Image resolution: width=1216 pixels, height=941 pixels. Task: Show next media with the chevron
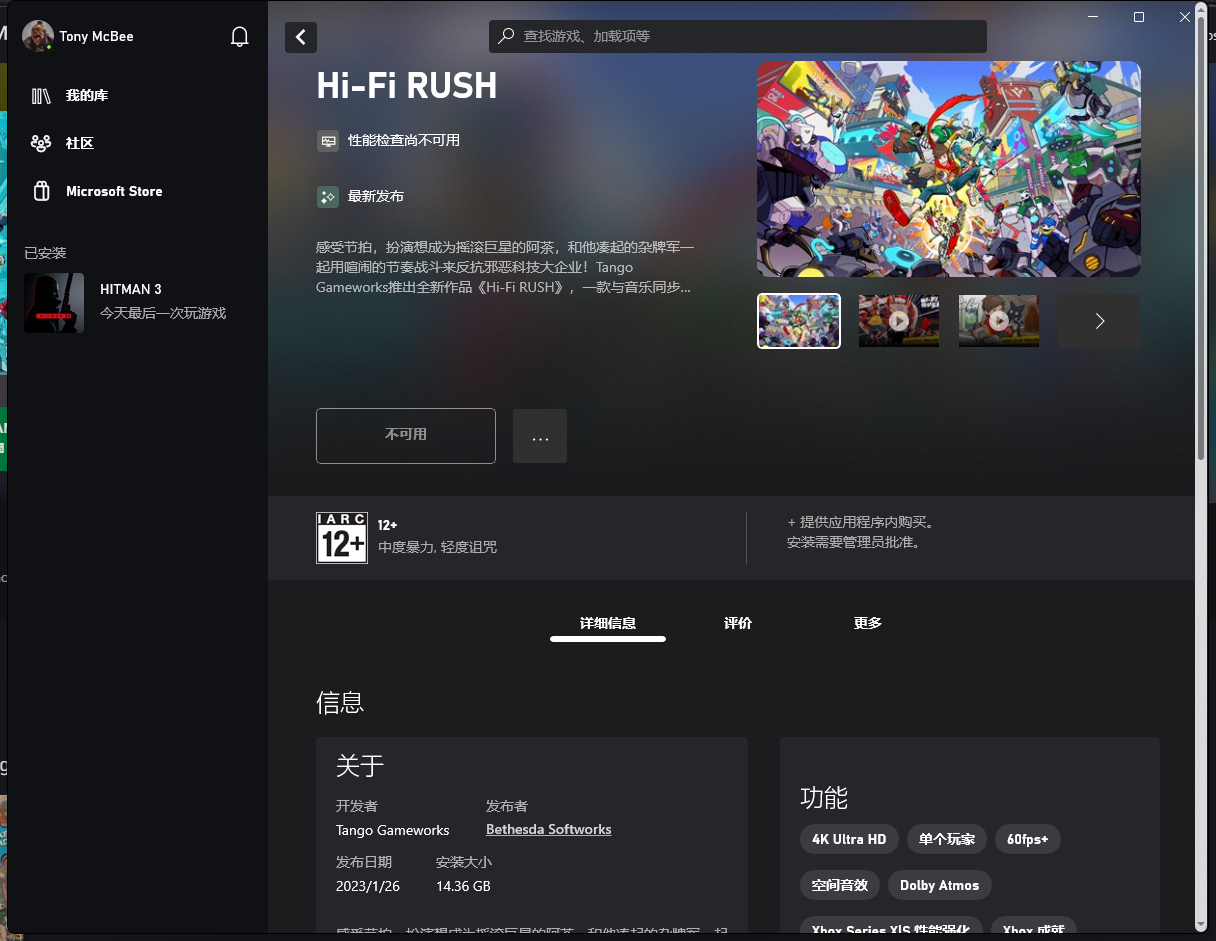click(1099, 321)
